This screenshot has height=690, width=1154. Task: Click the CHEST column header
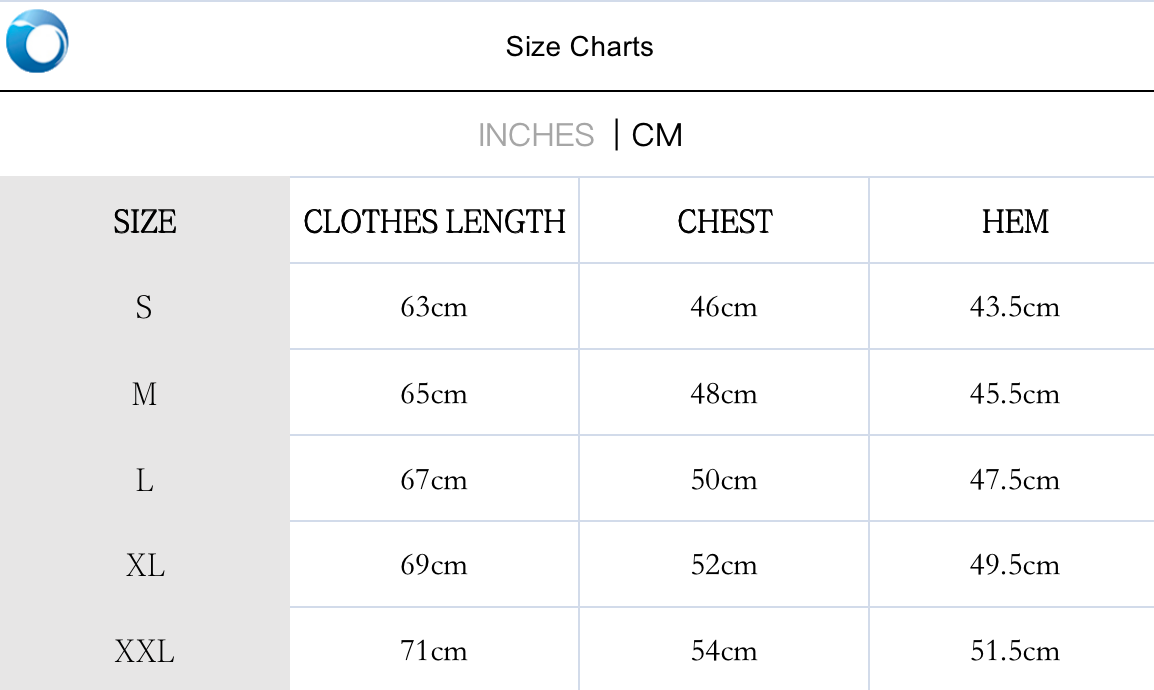coord(724,221)
